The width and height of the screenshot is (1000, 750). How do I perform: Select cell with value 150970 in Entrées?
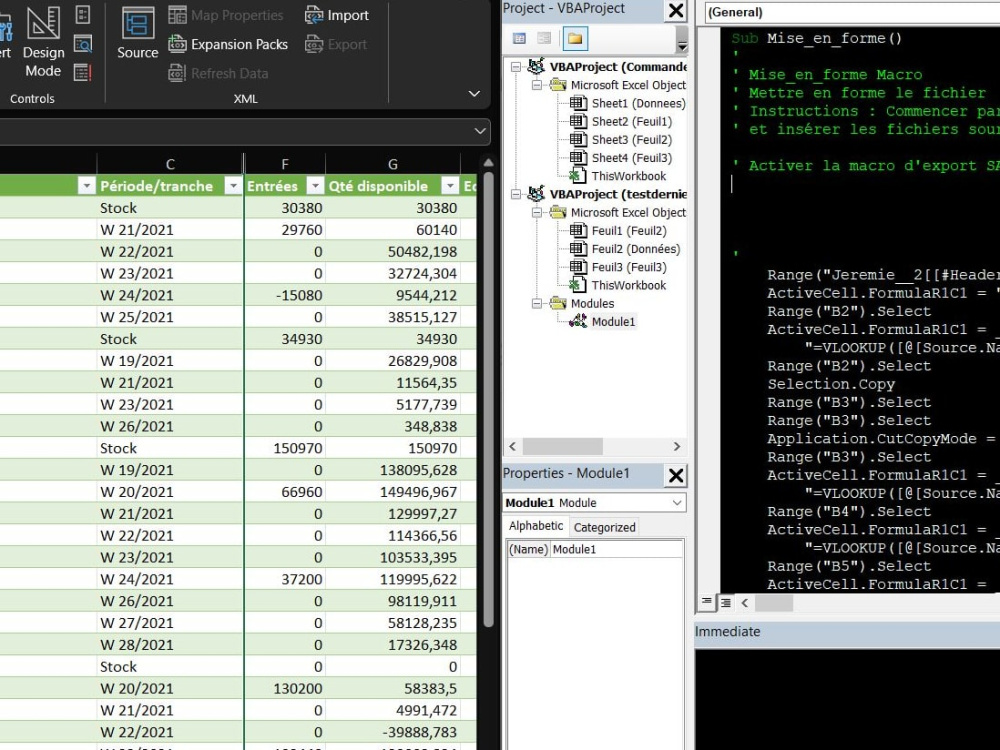pyautogui.click(x=284, y=448)
